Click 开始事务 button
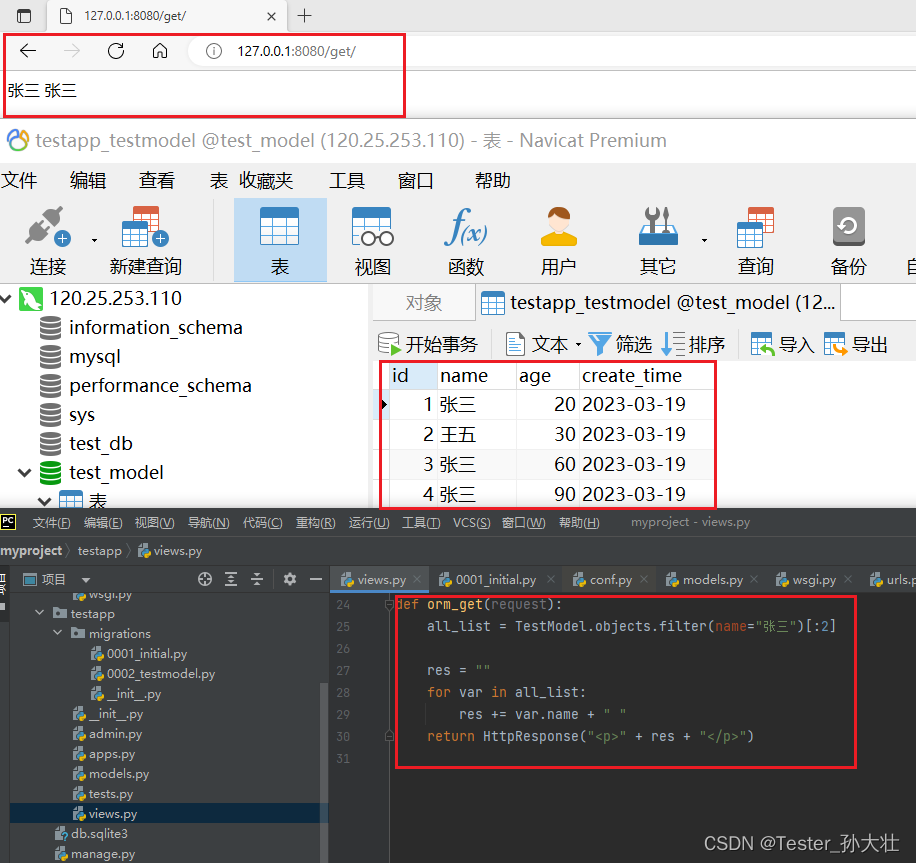This screenshot has width=916, height=863. (x=428, y=344)
